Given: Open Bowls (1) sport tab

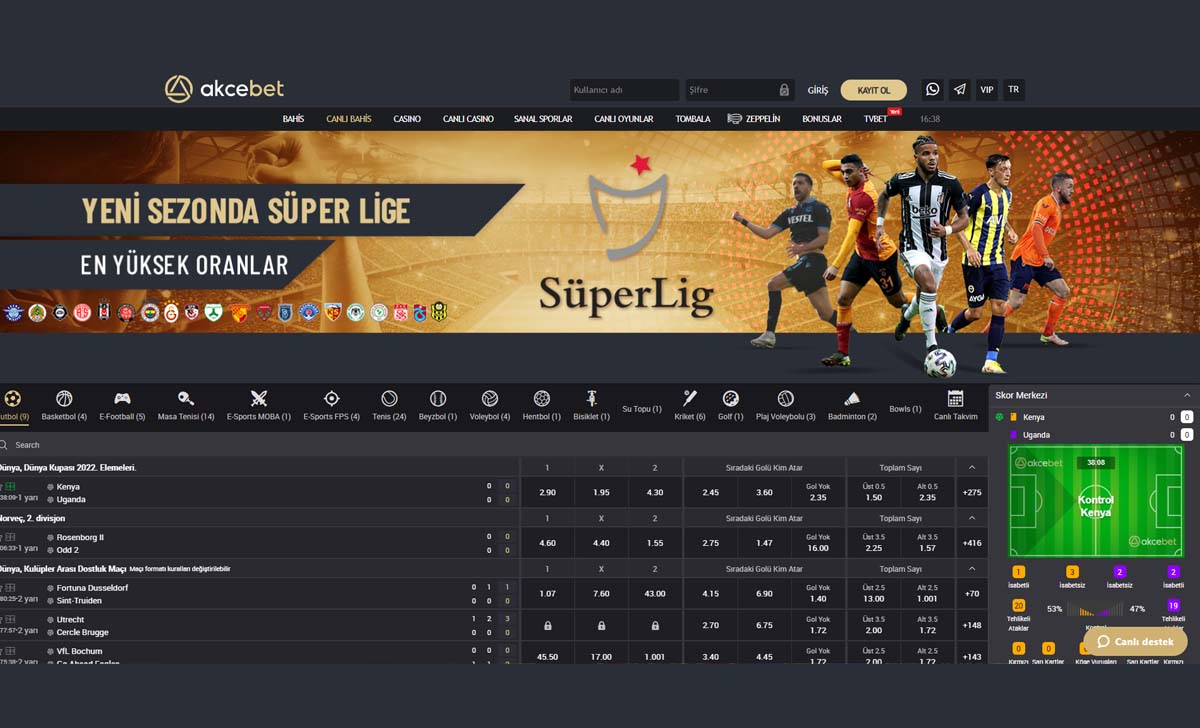Looking at the screenshot, I should [x=905, y=408].
